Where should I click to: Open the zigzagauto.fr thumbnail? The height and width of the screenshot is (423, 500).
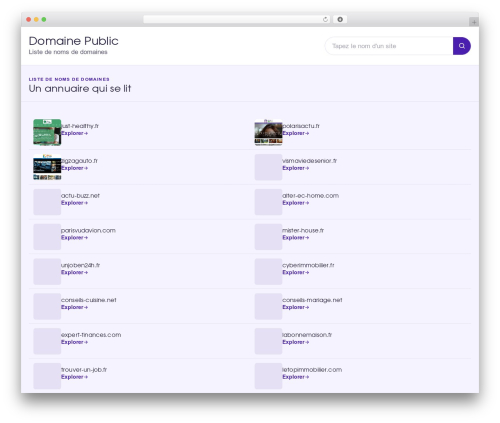click(x=47, y=167)
